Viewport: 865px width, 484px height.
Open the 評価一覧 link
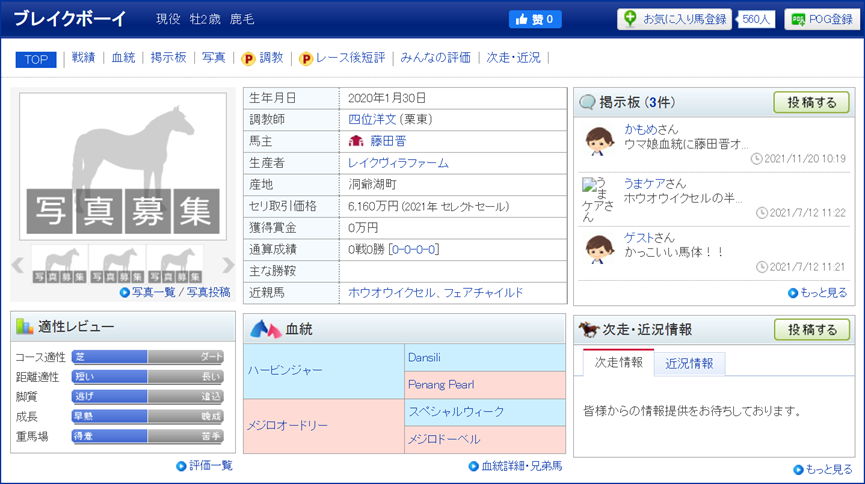[205, 466]
